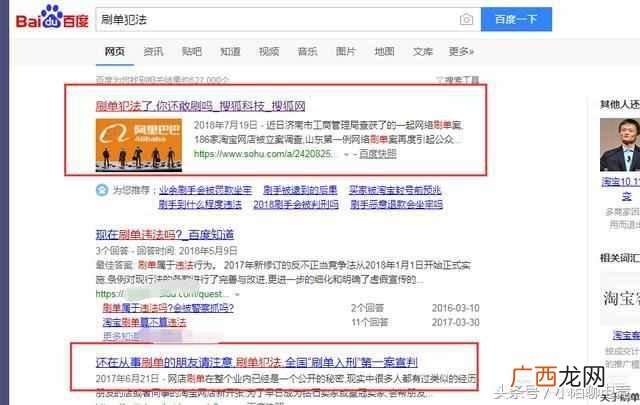Screen dimensions: 640x405
Task: Switch to the 知道 tab
Action: [230, 51]
